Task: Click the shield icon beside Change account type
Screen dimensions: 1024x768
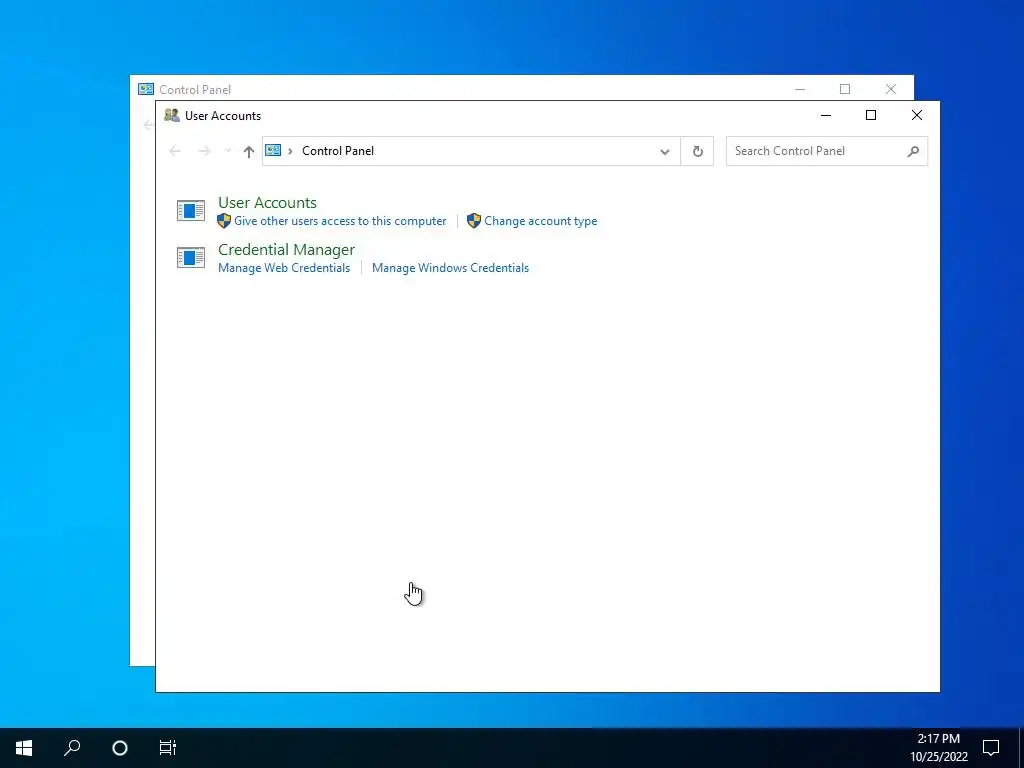Action: (x=474, y=221)
